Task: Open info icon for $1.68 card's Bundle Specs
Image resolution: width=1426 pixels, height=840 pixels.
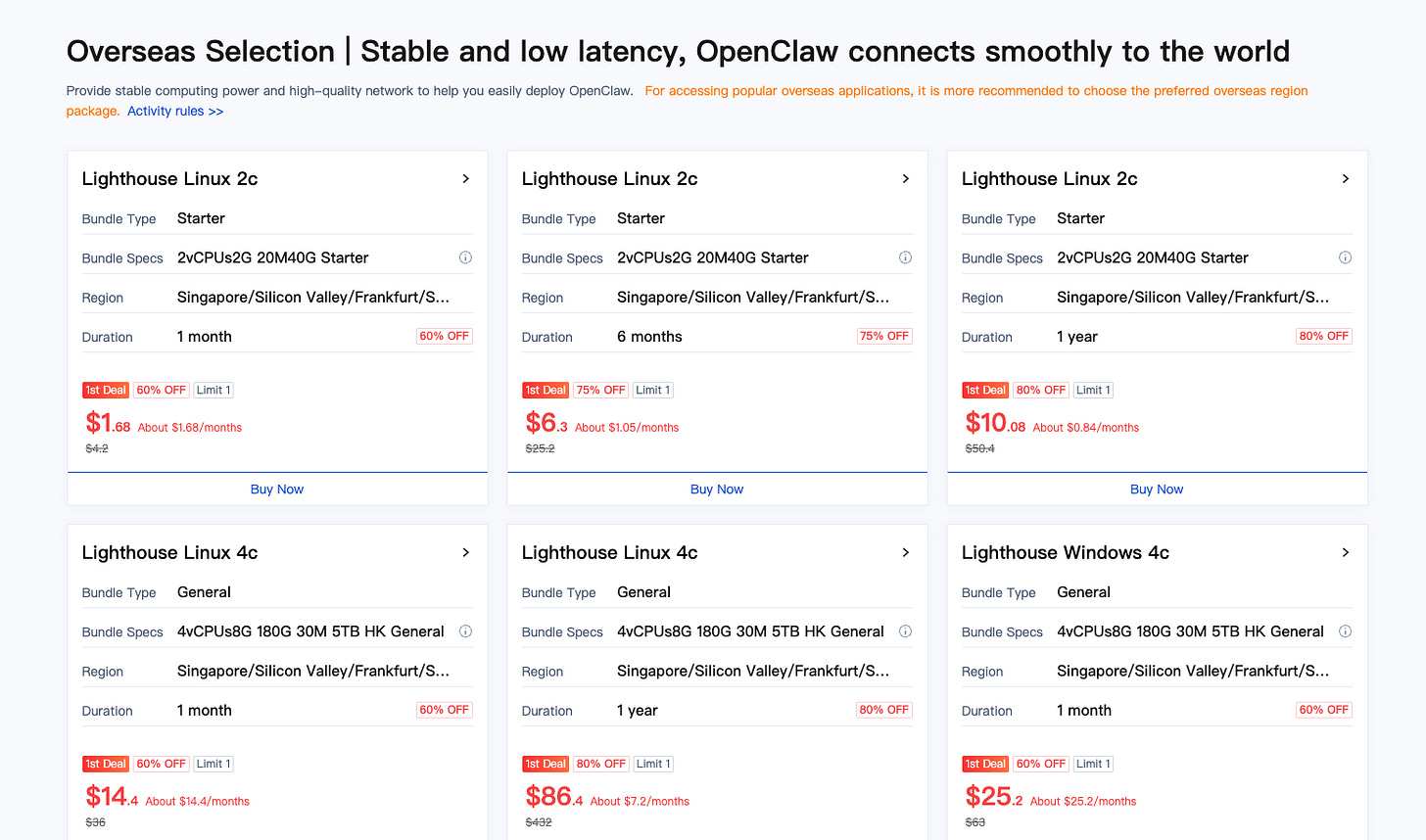Action: coord(465,257)
